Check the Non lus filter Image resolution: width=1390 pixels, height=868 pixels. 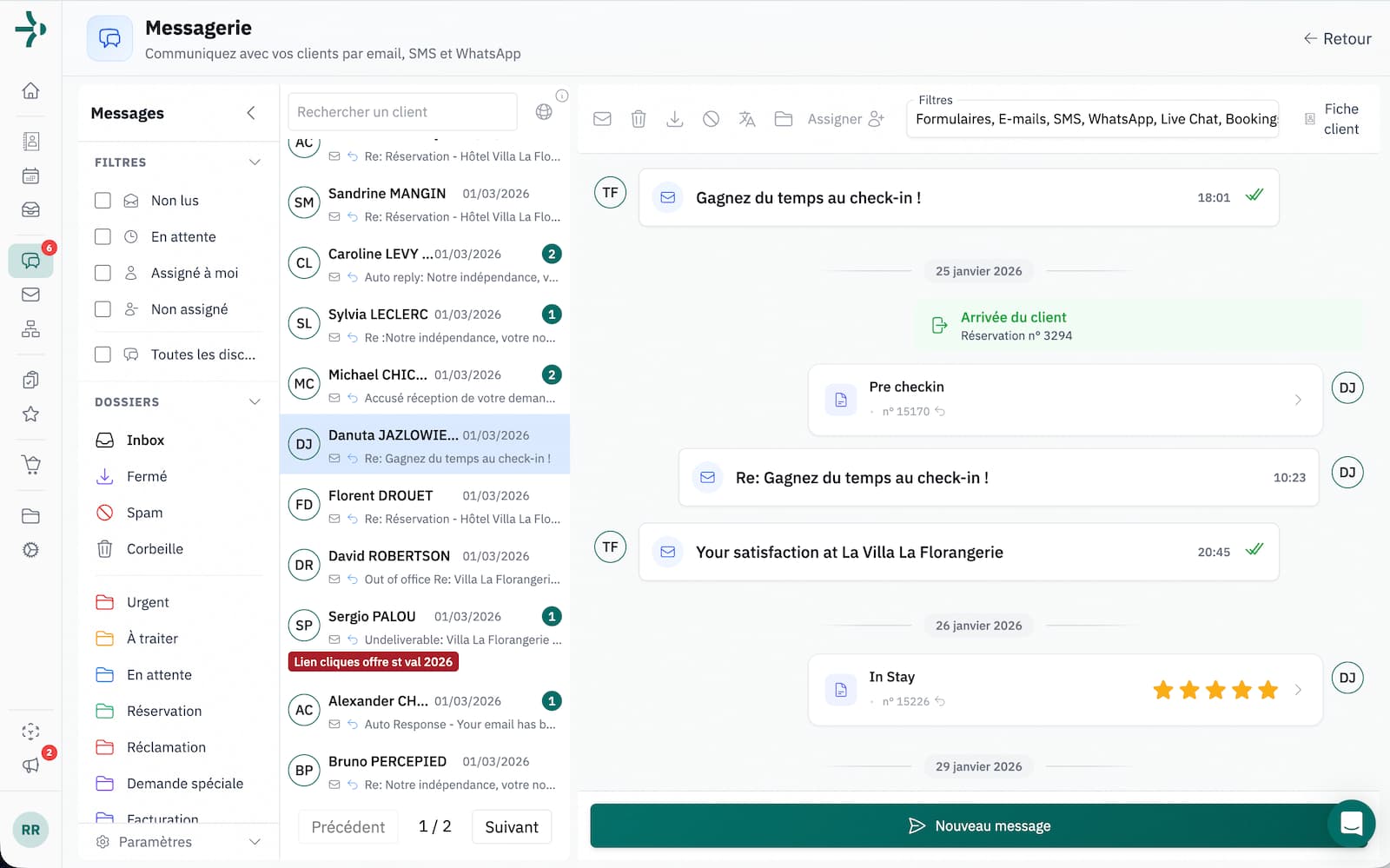[103, 200]
